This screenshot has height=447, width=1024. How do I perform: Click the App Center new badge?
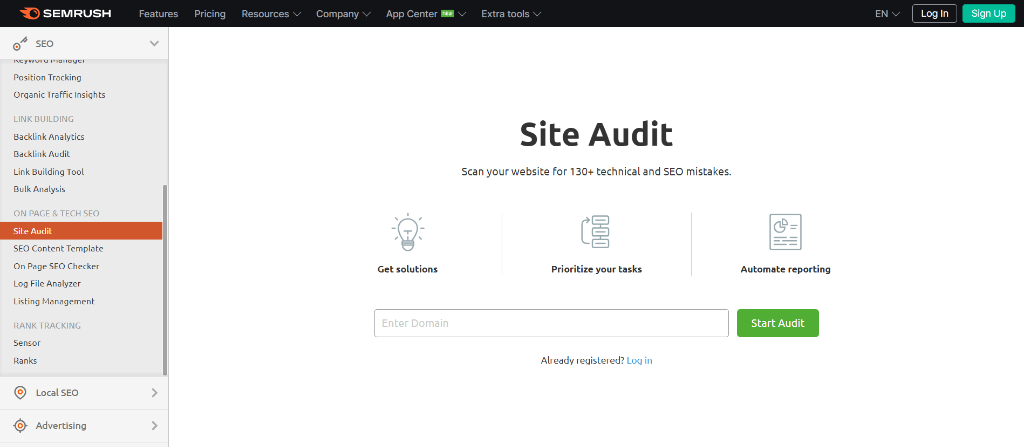[447, 13]
